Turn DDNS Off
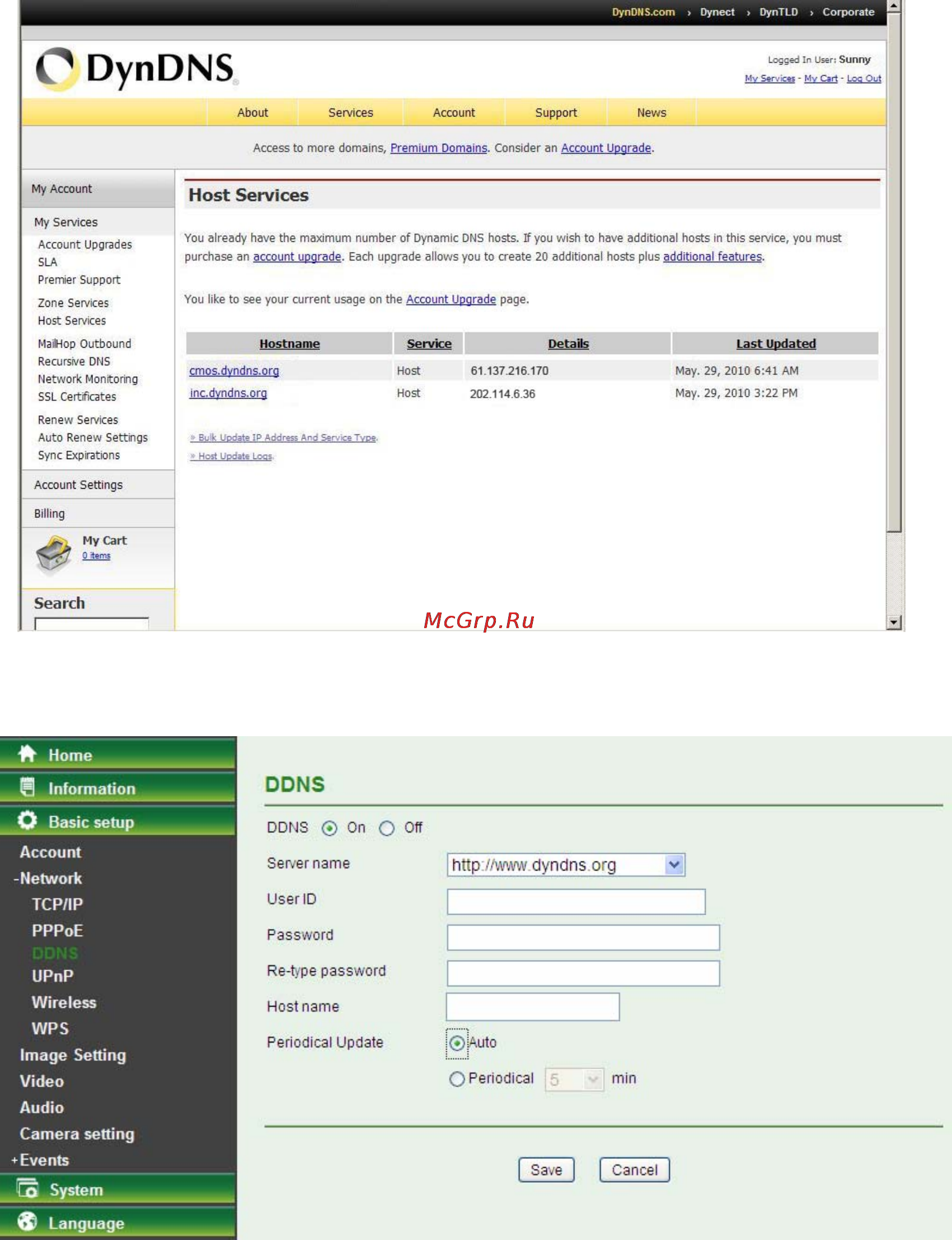The height and width of the screenshot is (1240, 952). coord(387,829)
